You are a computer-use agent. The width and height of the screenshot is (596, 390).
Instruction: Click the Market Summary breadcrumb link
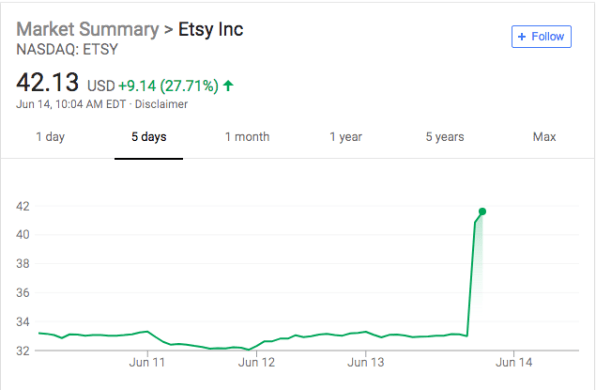coord(87,29)
